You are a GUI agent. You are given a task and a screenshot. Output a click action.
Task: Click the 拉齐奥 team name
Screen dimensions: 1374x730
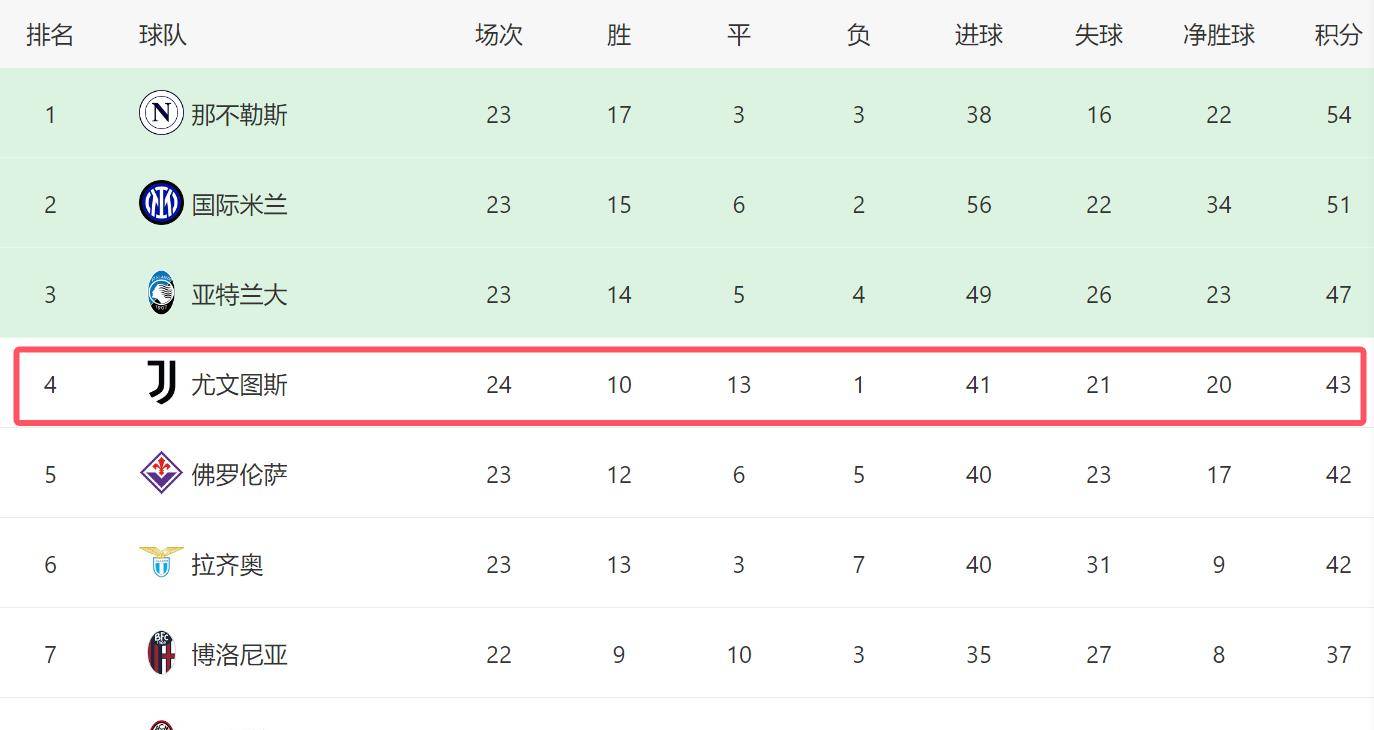[x=227, y=565]
